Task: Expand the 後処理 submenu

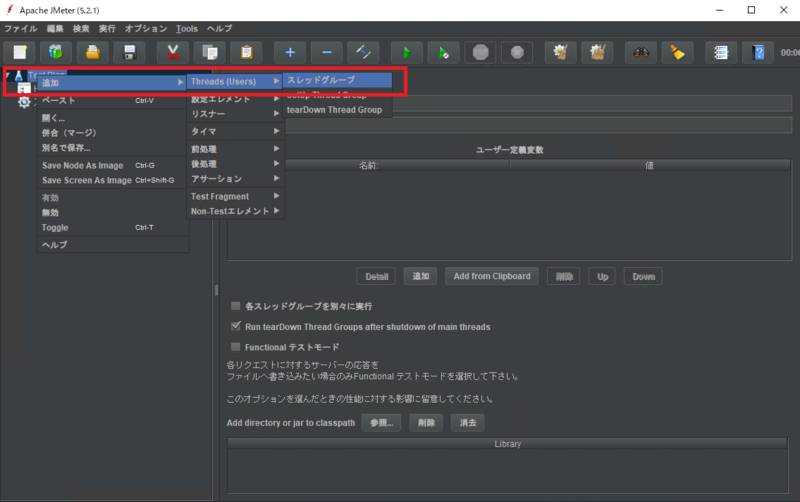Action: coord(235,164)
